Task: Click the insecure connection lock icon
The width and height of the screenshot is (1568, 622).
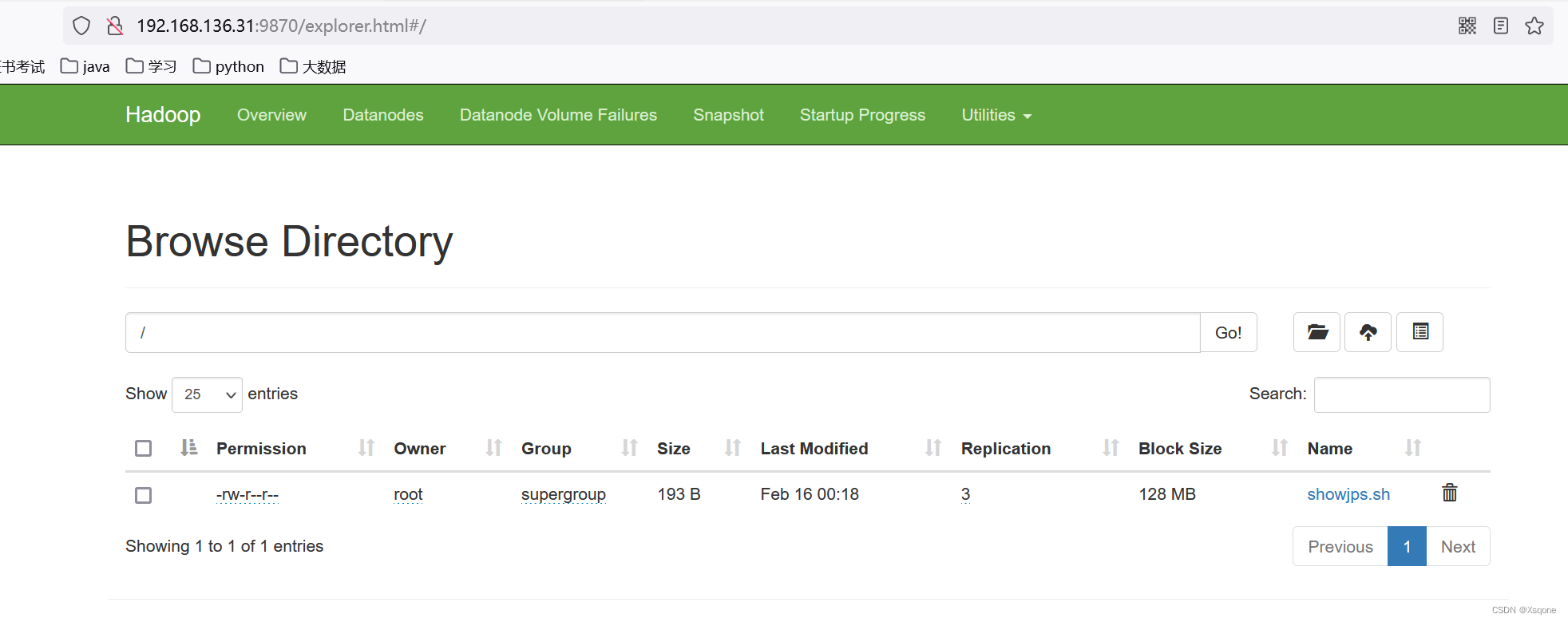Action: [x=115, y=26]
